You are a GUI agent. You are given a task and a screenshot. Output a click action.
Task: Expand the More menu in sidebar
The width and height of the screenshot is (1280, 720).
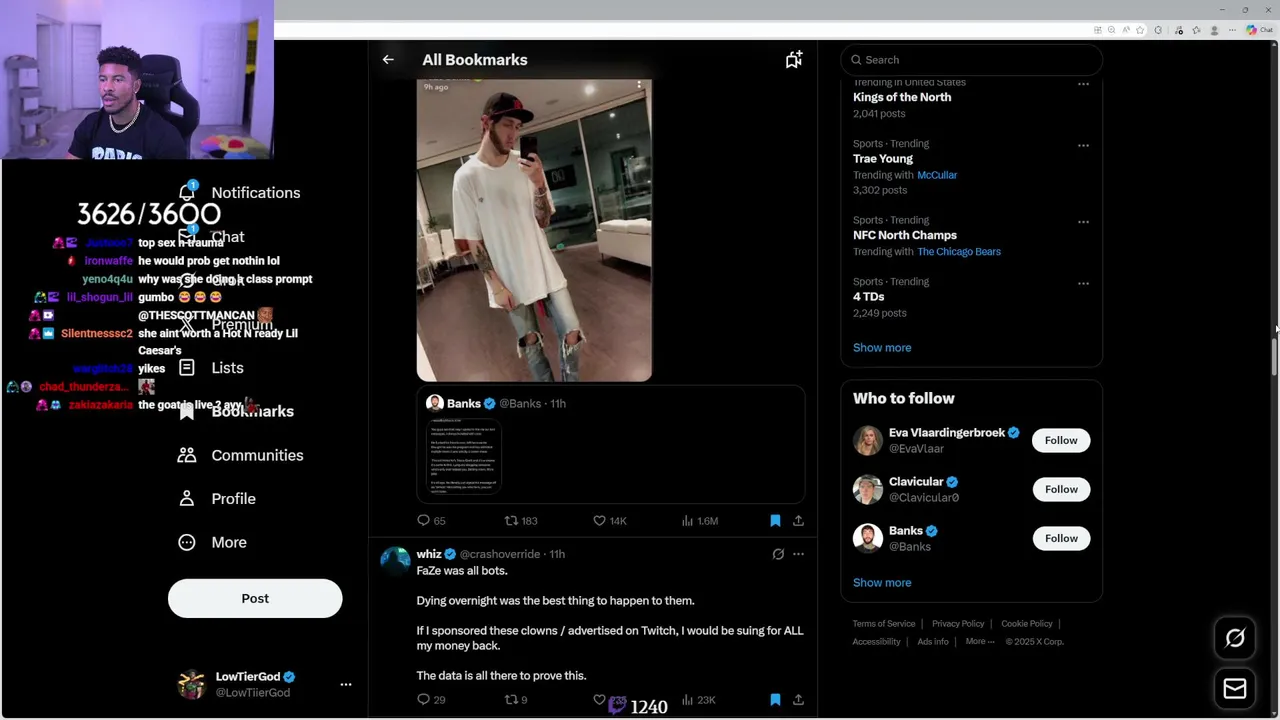(x=212, y=543)
